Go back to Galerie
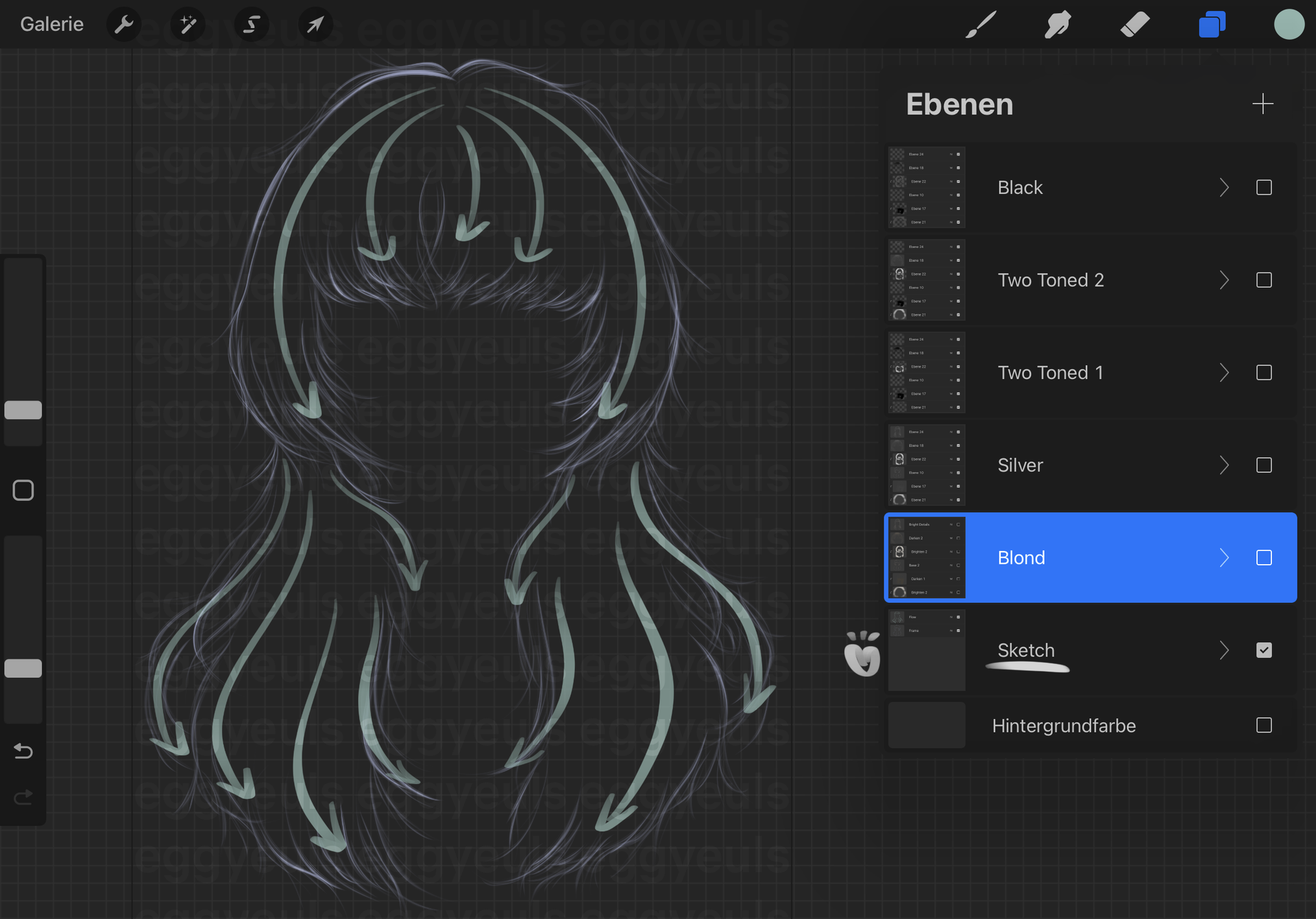 52,25
